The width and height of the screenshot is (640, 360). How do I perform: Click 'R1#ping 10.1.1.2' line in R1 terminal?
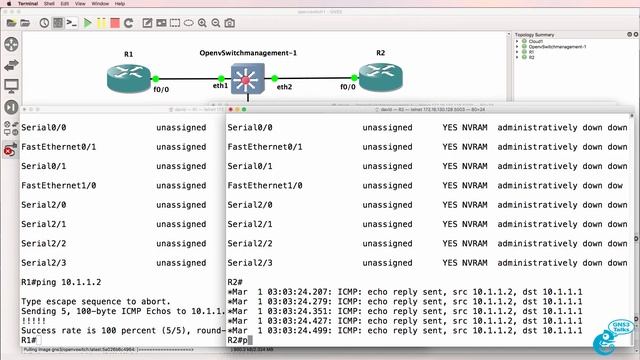coord(61,282)
